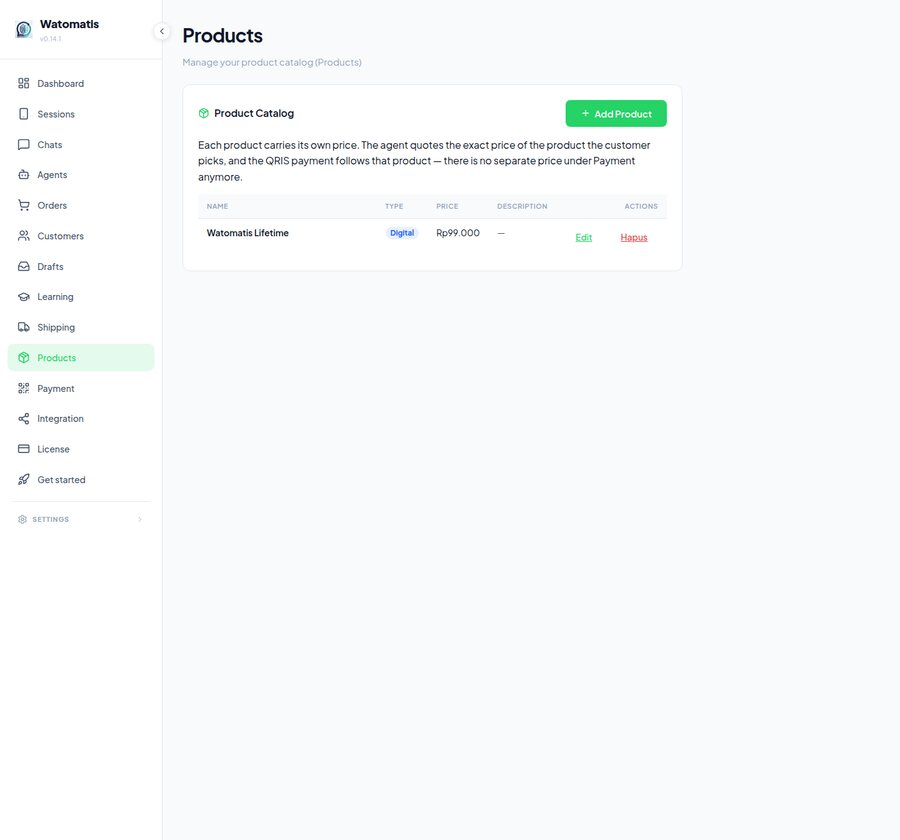Screen dimensions: 900x840
Task: Click the Orders shopping cart icon
Action: (x=24, y=205)
